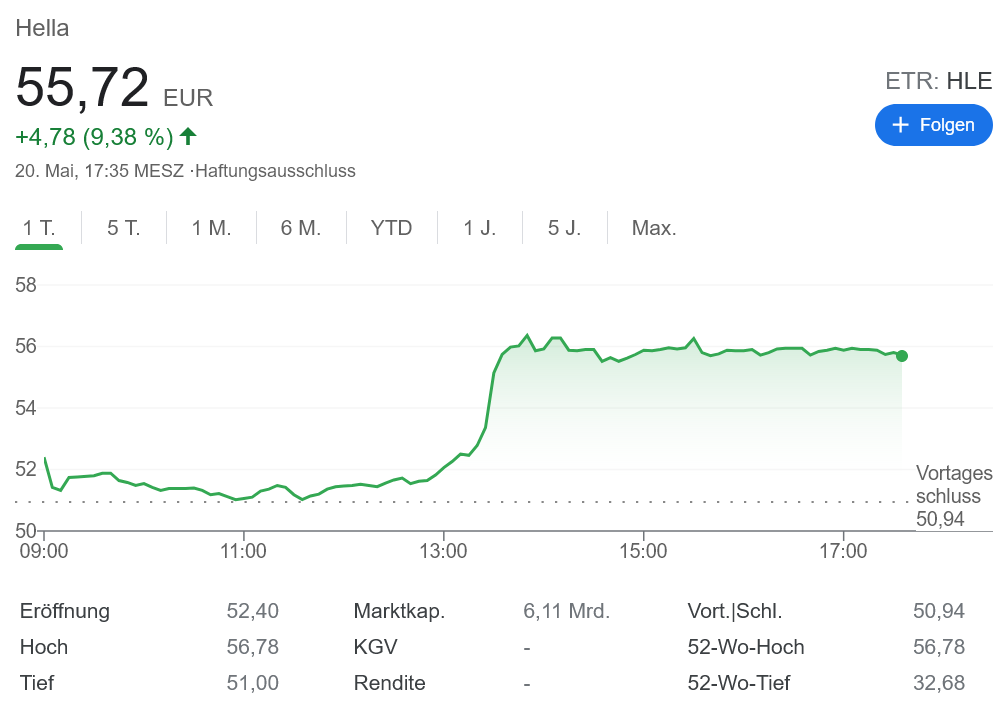Click the 09:00 time axis label
1002x725 pixels.
click(x=44, y=551)
